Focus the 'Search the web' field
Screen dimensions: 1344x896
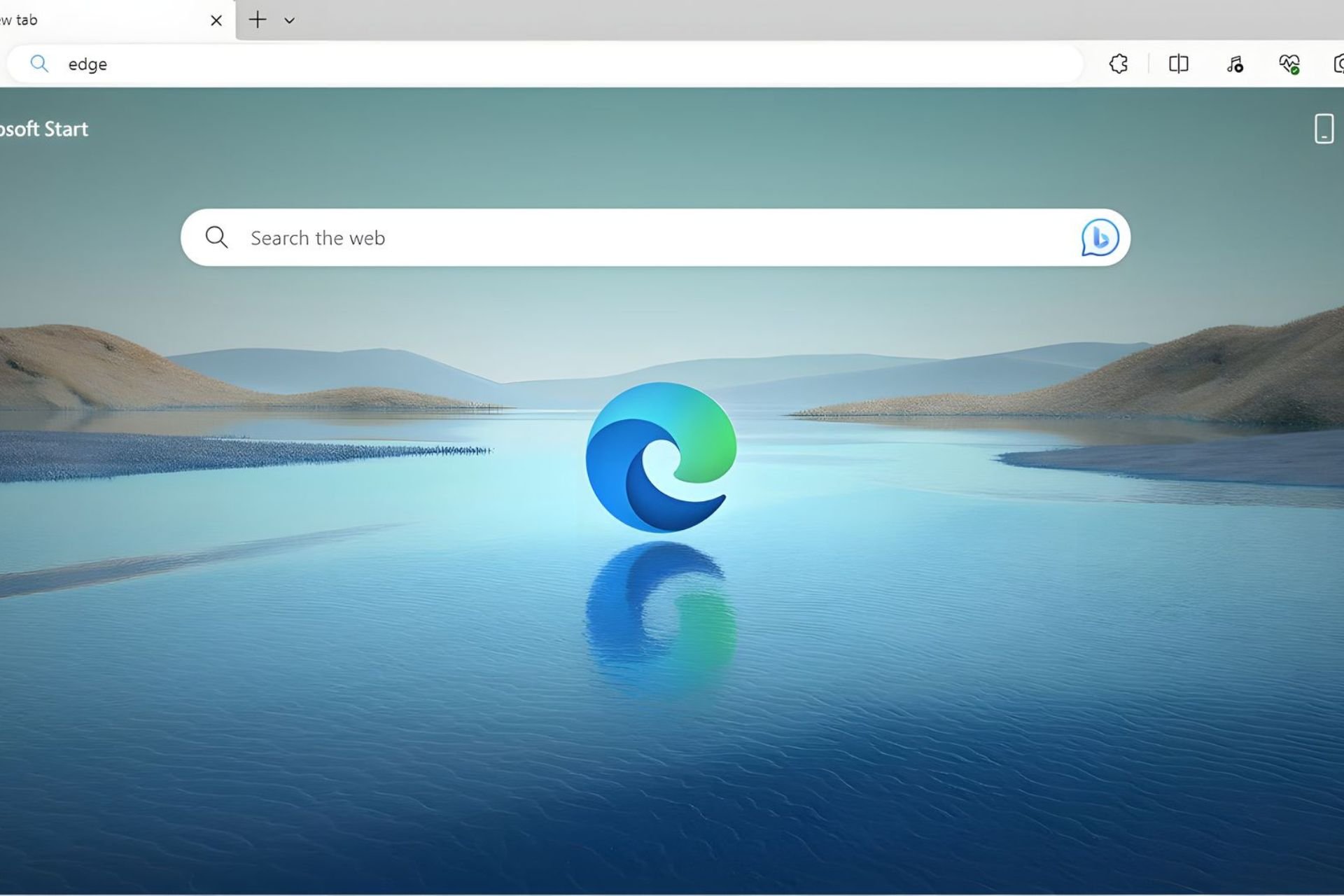655,237
